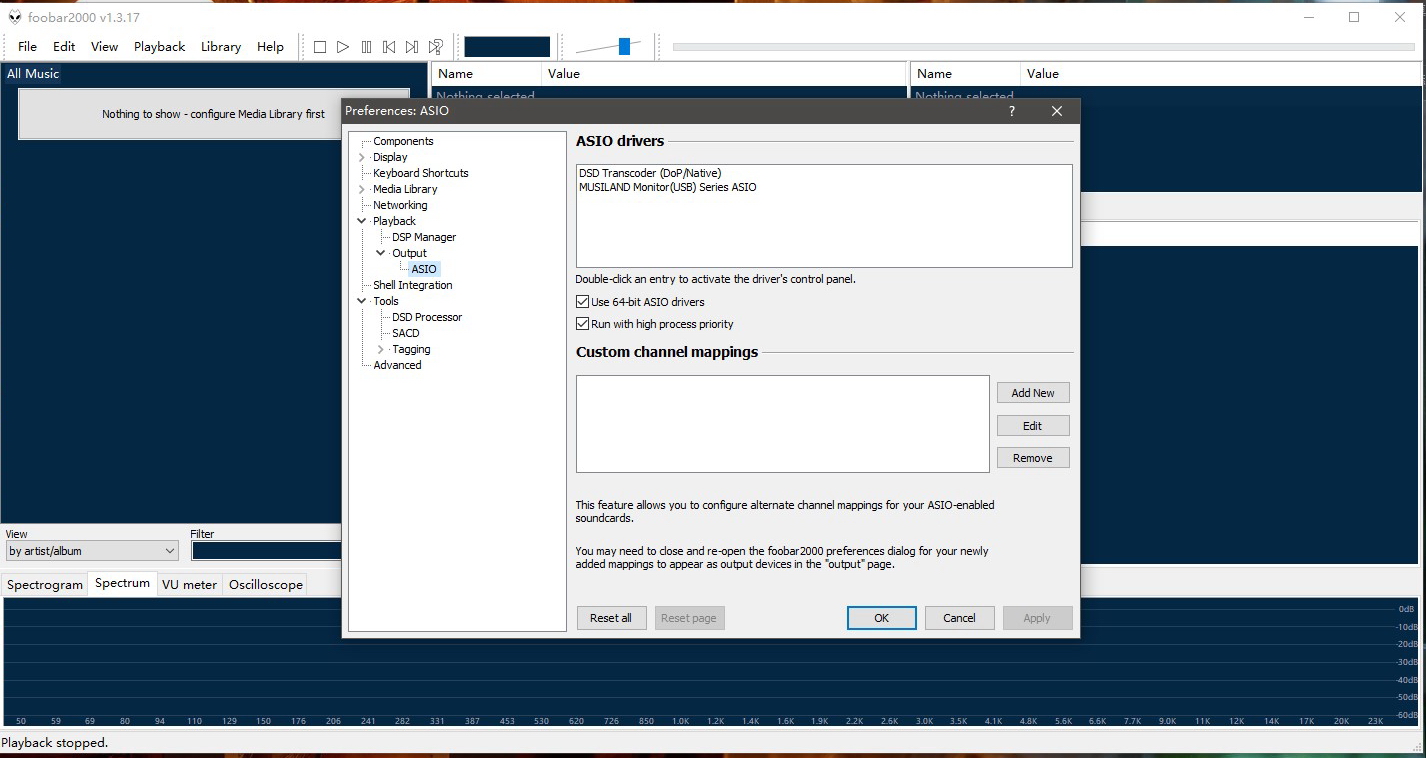Disable Run with high process priority
This screenshot has height=758, width=1426.
583,324
